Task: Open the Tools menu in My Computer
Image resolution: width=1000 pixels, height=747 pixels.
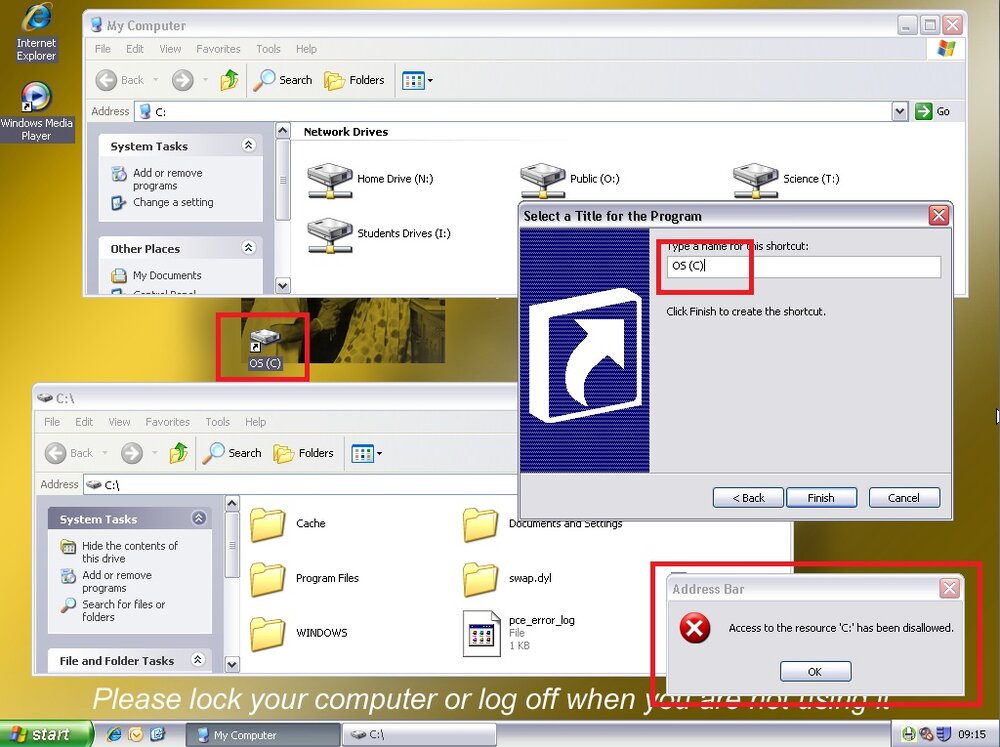Action: (x=268, y=49)
